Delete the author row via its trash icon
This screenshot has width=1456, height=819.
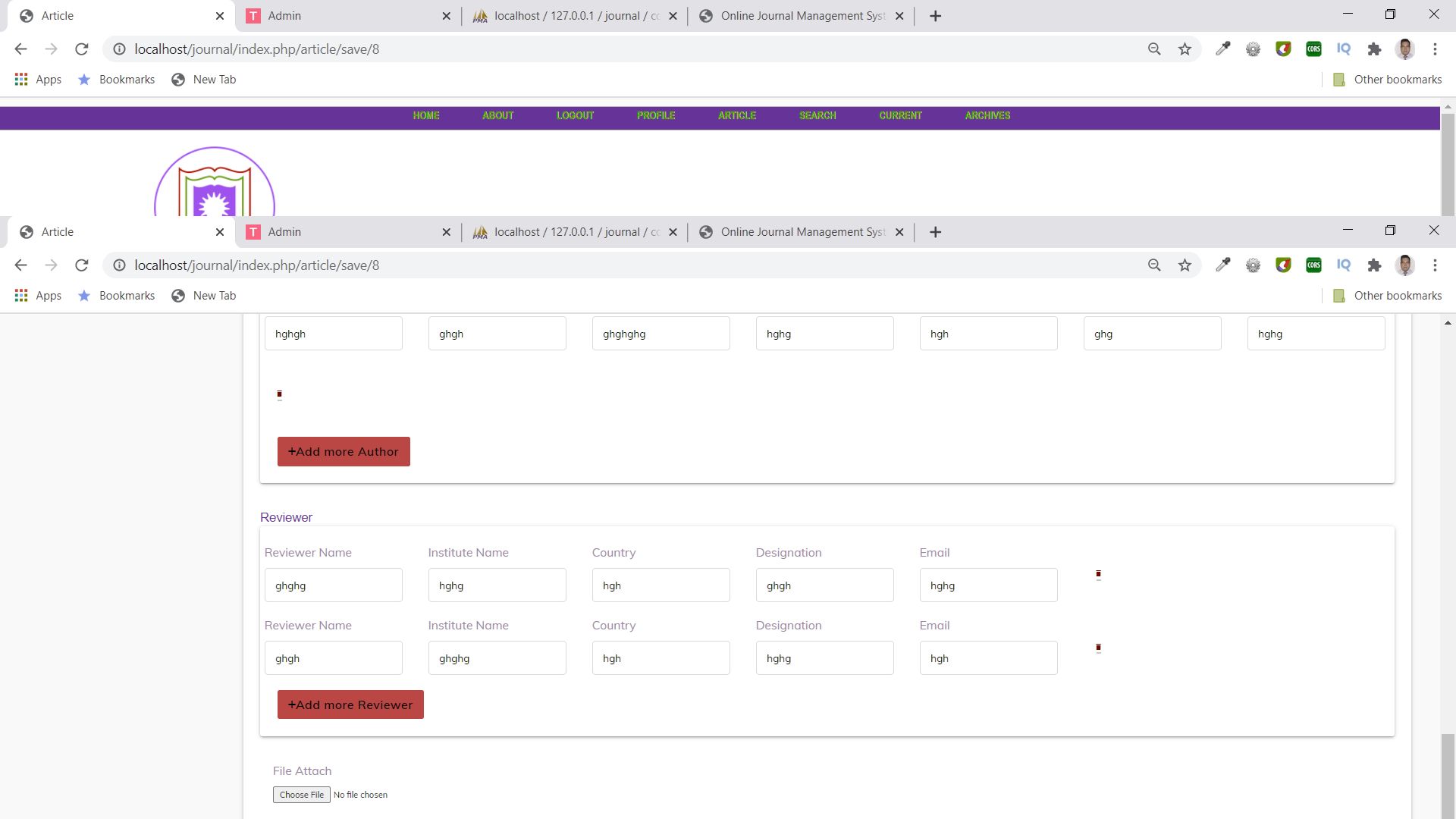click(x=279, y=394)
